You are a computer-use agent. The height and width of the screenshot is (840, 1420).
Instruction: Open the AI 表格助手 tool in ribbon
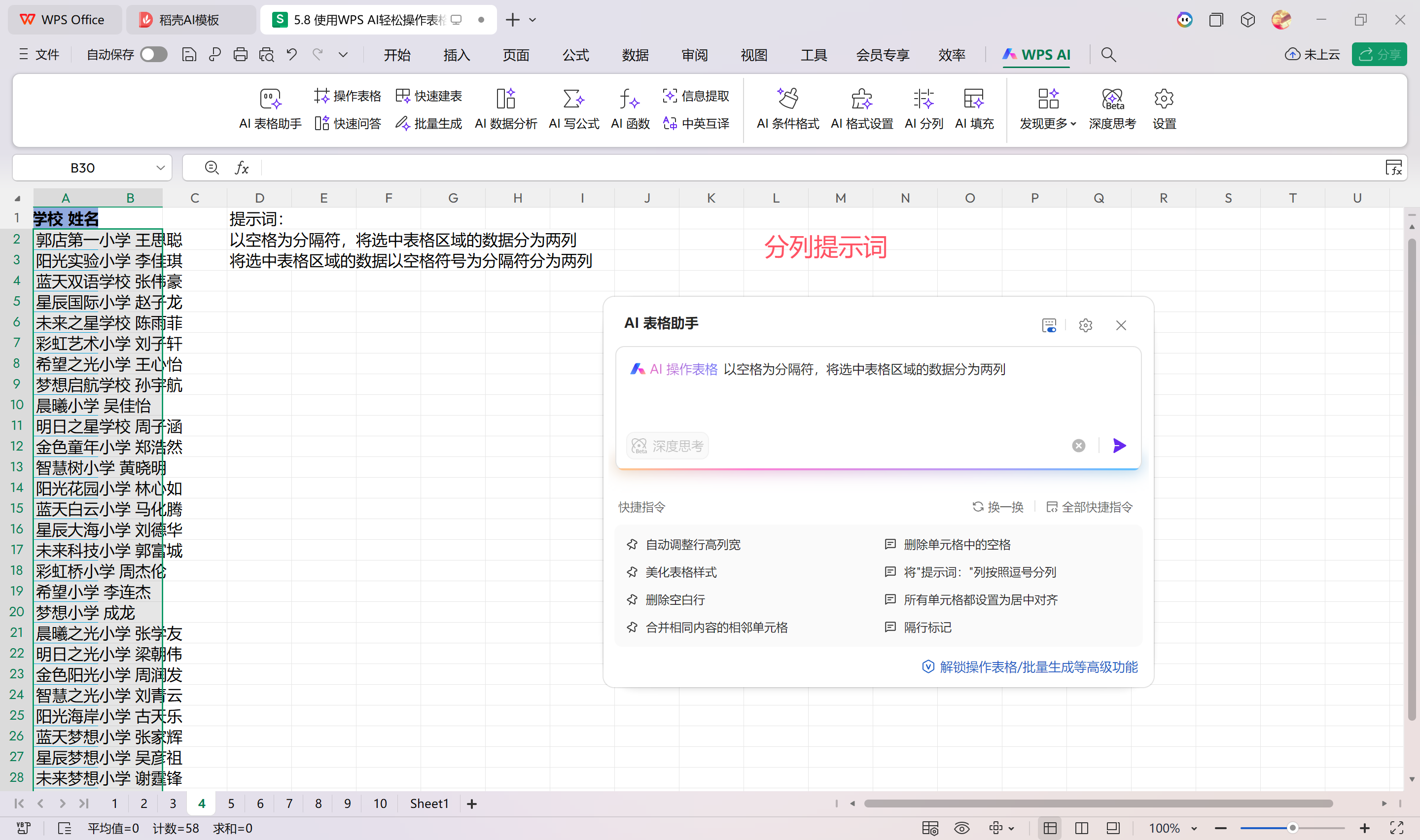(270, 109)
